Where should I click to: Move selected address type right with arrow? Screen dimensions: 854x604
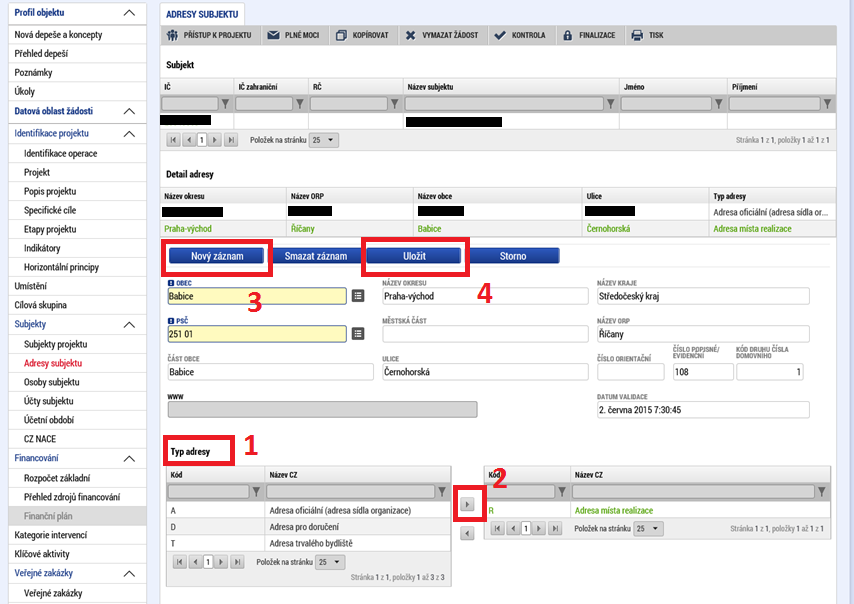coord(467,504)
